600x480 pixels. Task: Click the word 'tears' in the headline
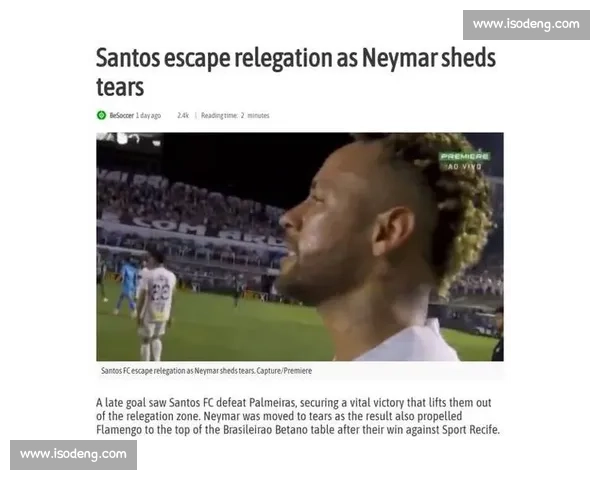pyautogui.click(x=120, y=87)
